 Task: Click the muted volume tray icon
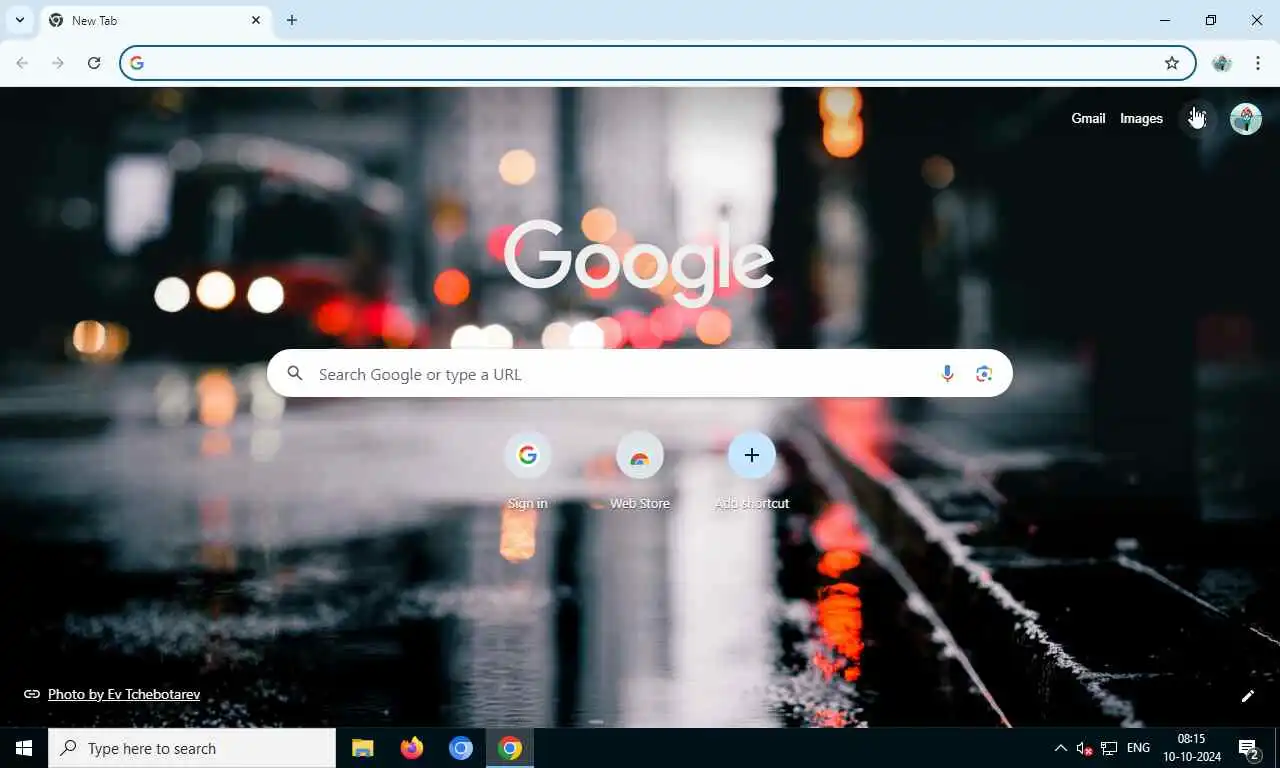click(x=1085, y=748)
